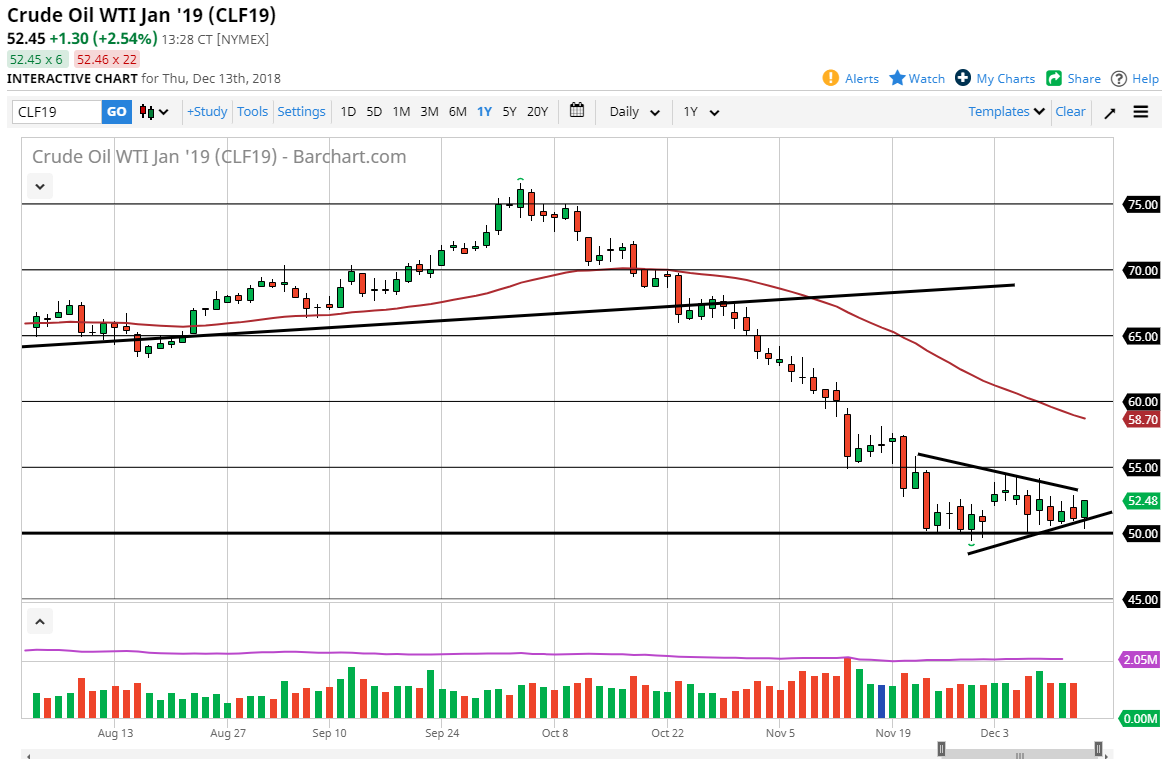
Task: Open the Templates dropdown
Action: coord(1004,111)
